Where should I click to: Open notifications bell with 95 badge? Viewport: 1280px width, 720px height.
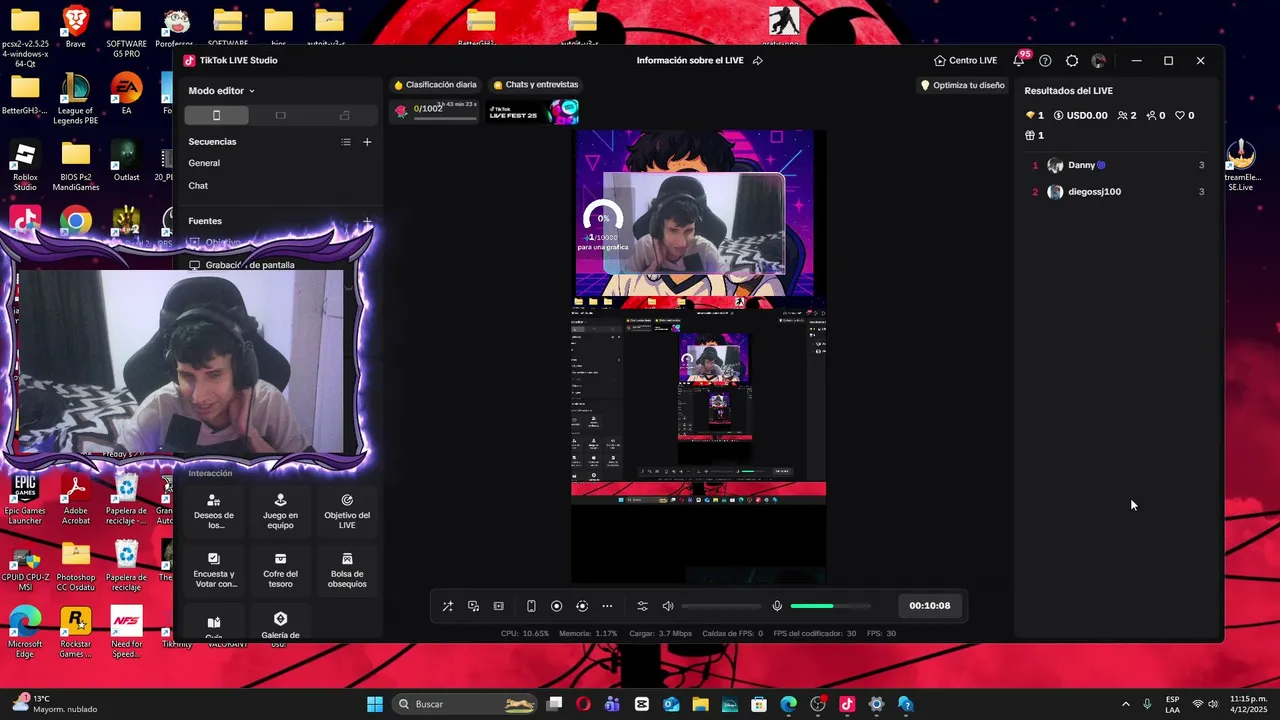(x=1019, y=60)
